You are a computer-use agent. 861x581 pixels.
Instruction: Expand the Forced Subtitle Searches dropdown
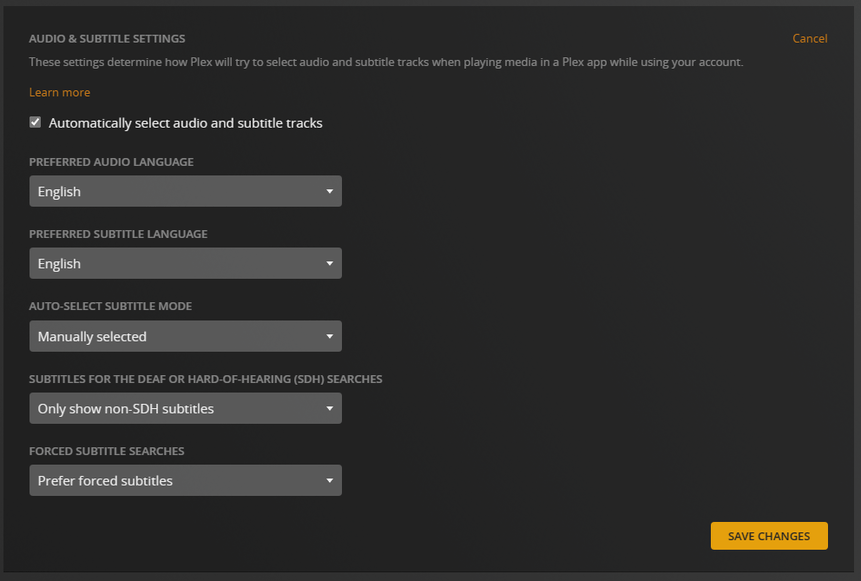tap(185, 481)
